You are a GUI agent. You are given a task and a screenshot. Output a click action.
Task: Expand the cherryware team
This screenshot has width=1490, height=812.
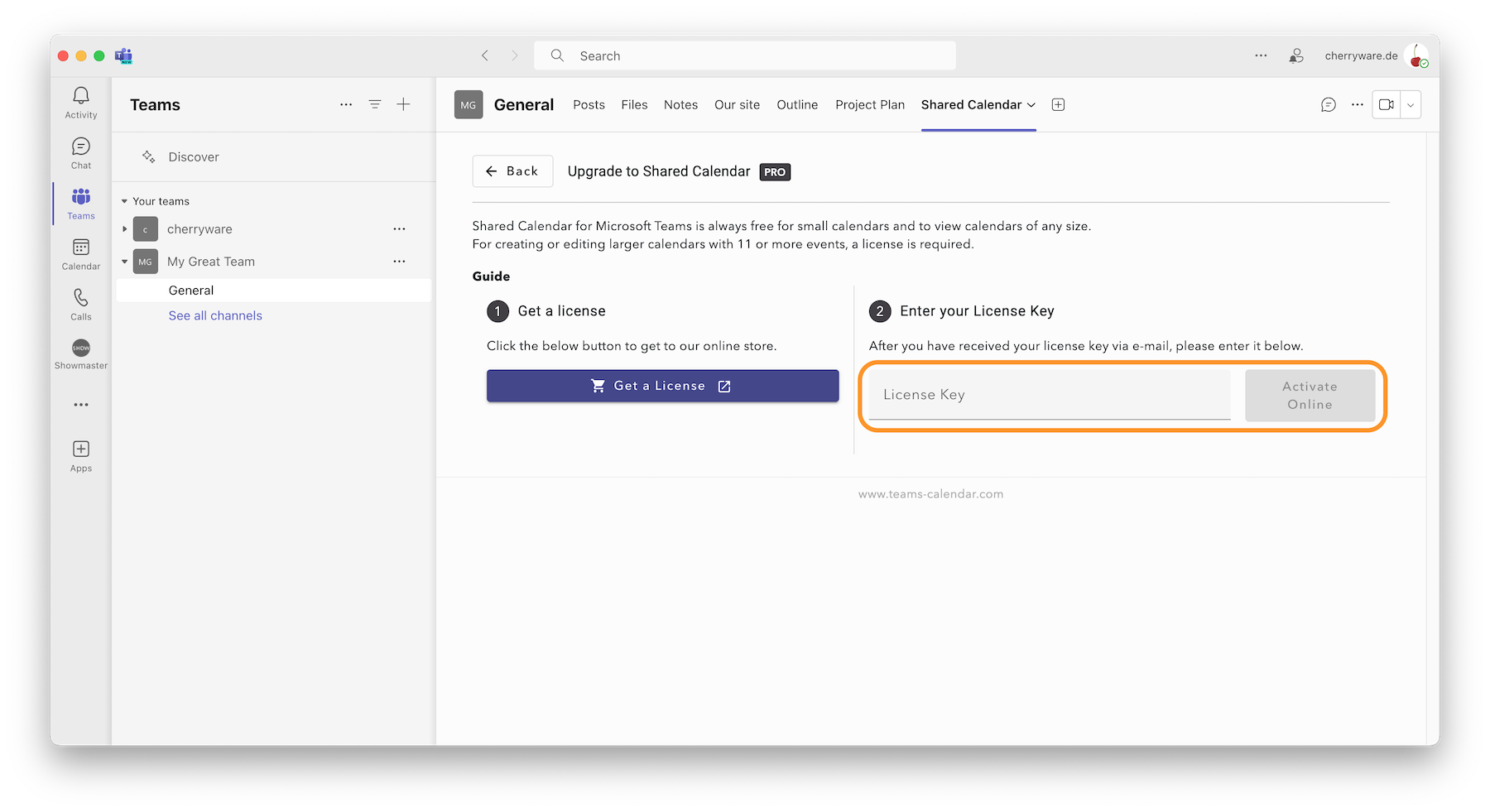[x=125, y=229]
